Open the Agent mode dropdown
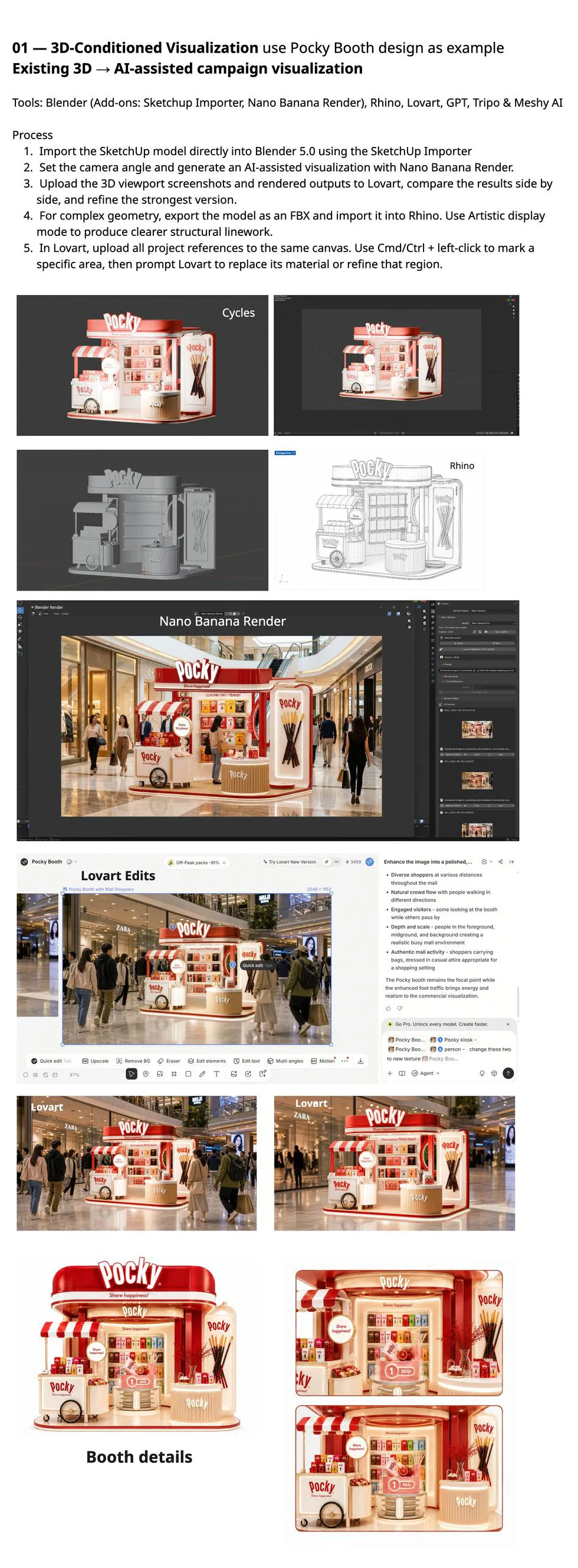 [x=425, y=1073]
